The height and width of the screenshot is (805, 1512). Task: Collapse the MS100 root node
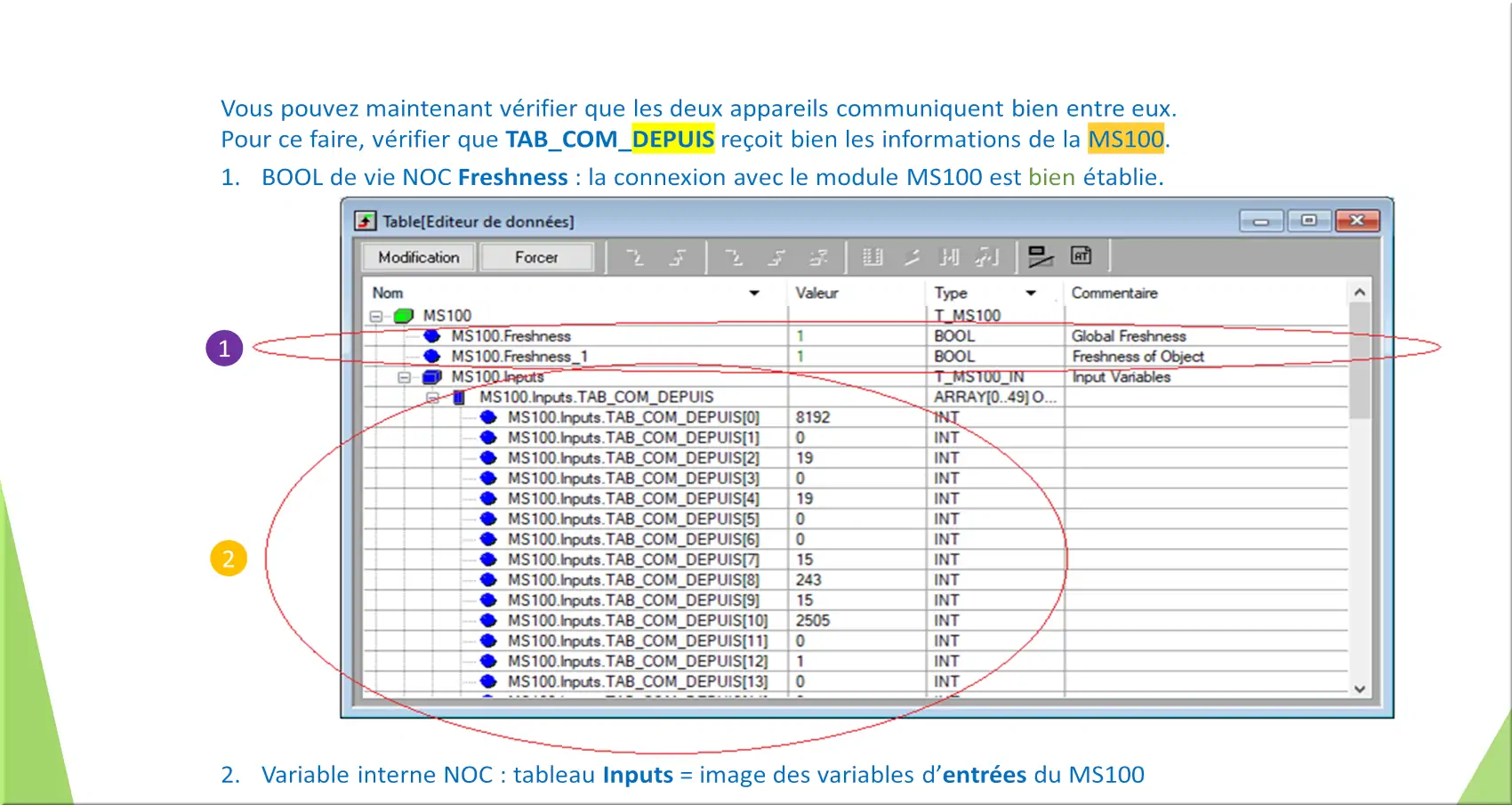click(x=376, y=316)
